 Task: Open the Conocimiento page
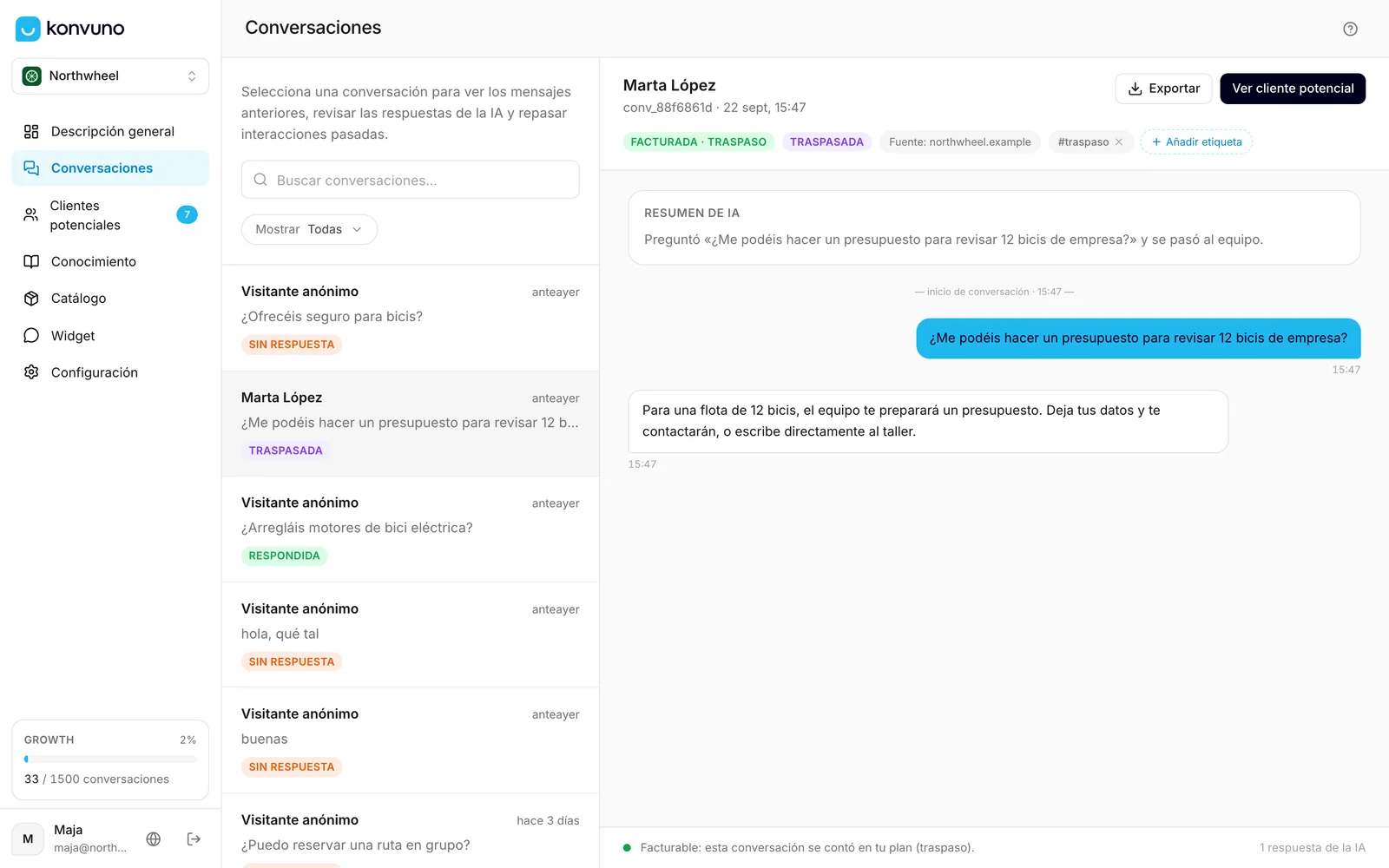(x=110, y=262)
